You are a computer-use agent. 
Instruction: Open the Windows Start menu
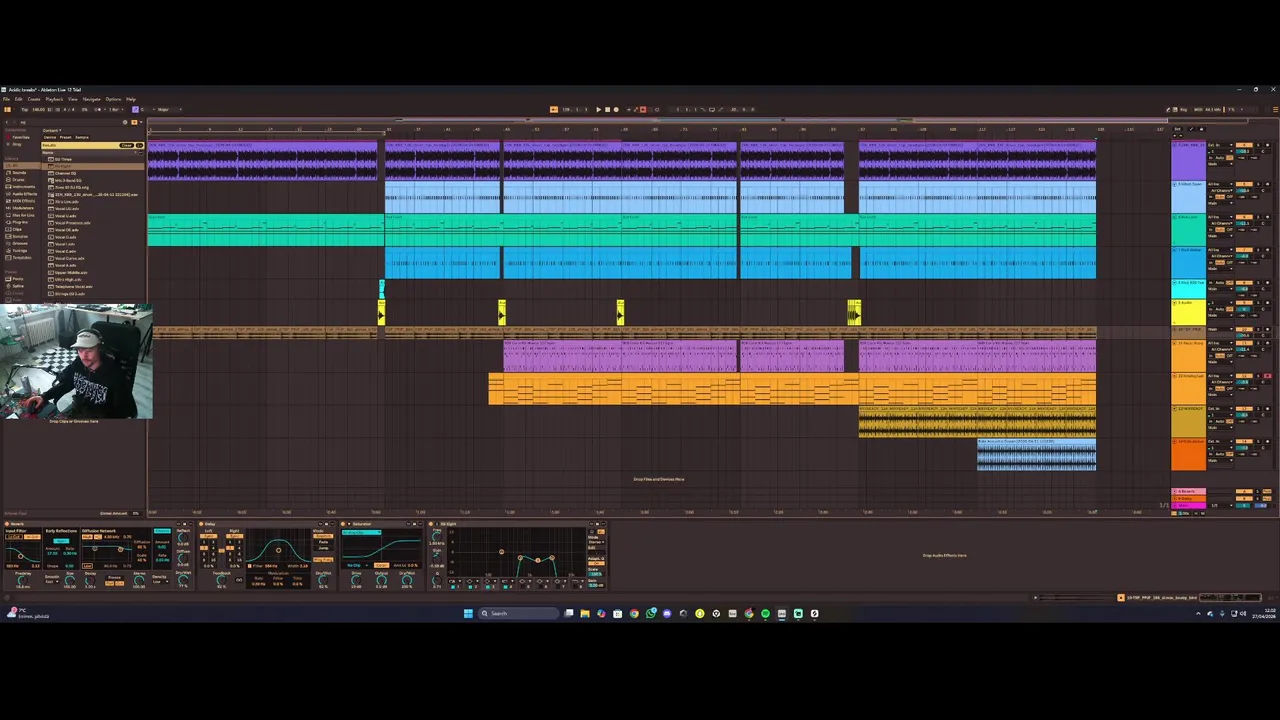click(468, 613)
